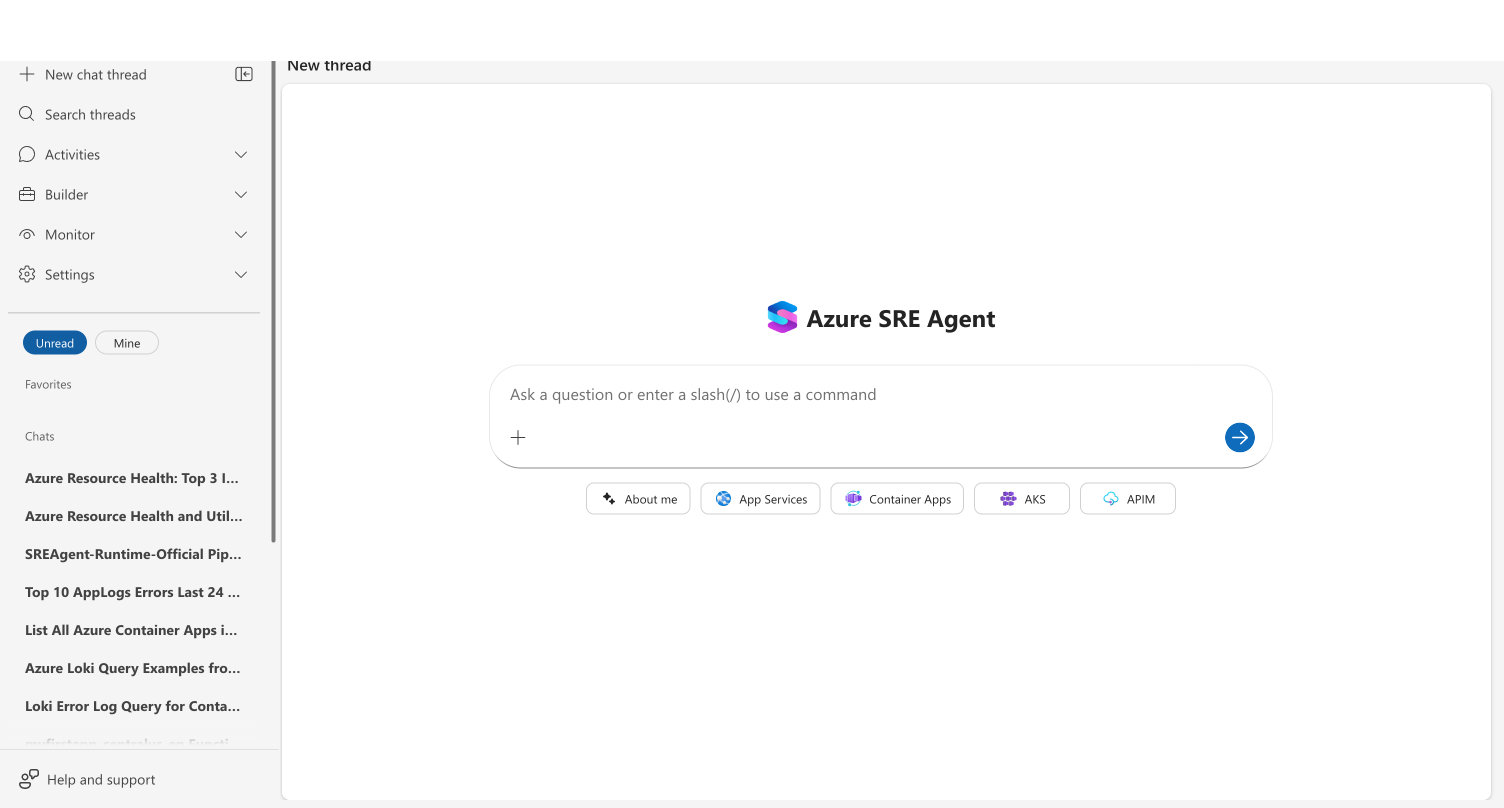Choose the About me suggestion chip
The image size is (1504, 808).
(x=638, y=498)
